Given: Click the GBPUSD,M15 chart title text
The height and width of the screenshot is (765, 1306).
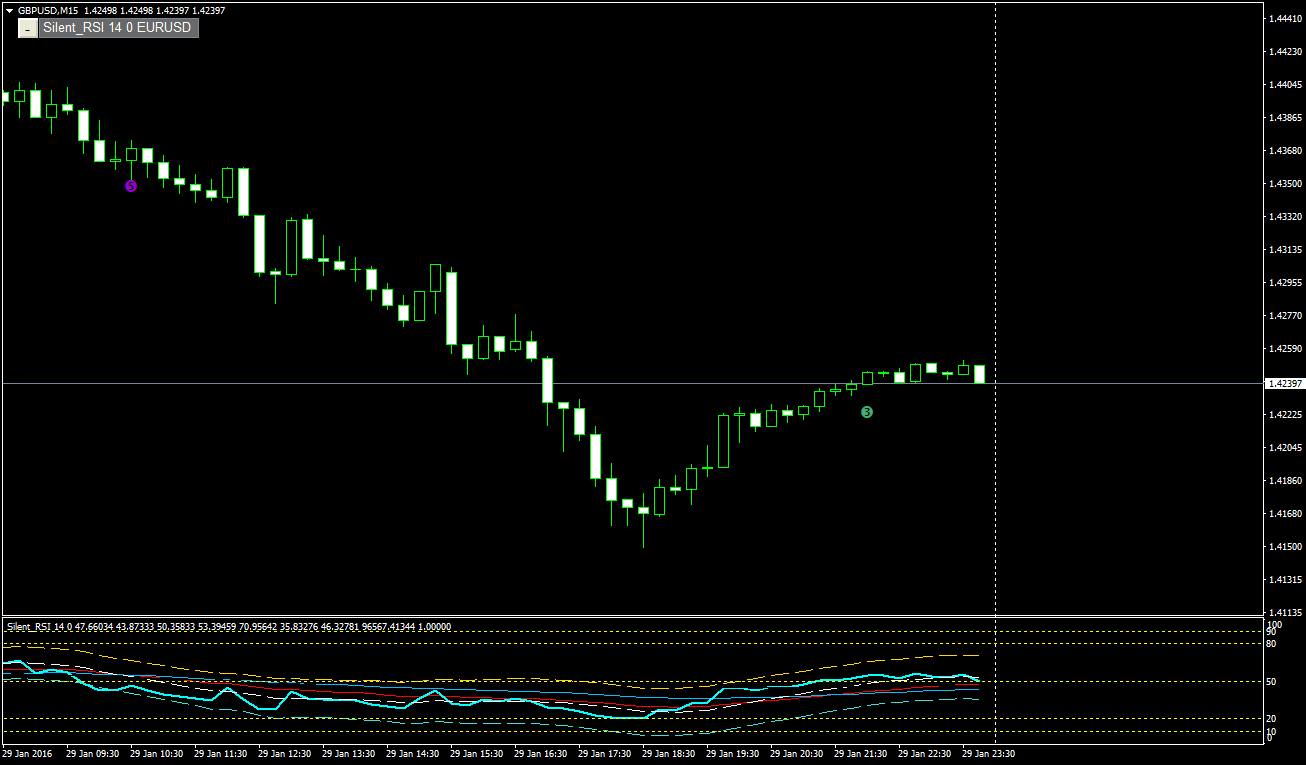Looking at the screenshot, I should point(48,10).
